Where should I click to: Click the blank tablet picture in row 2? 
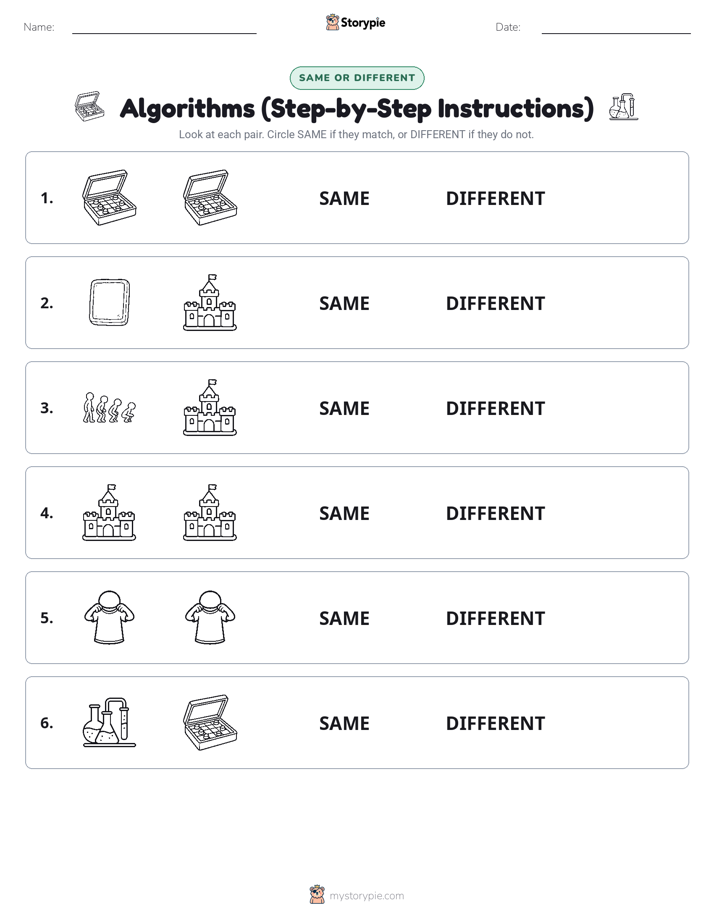109,302
